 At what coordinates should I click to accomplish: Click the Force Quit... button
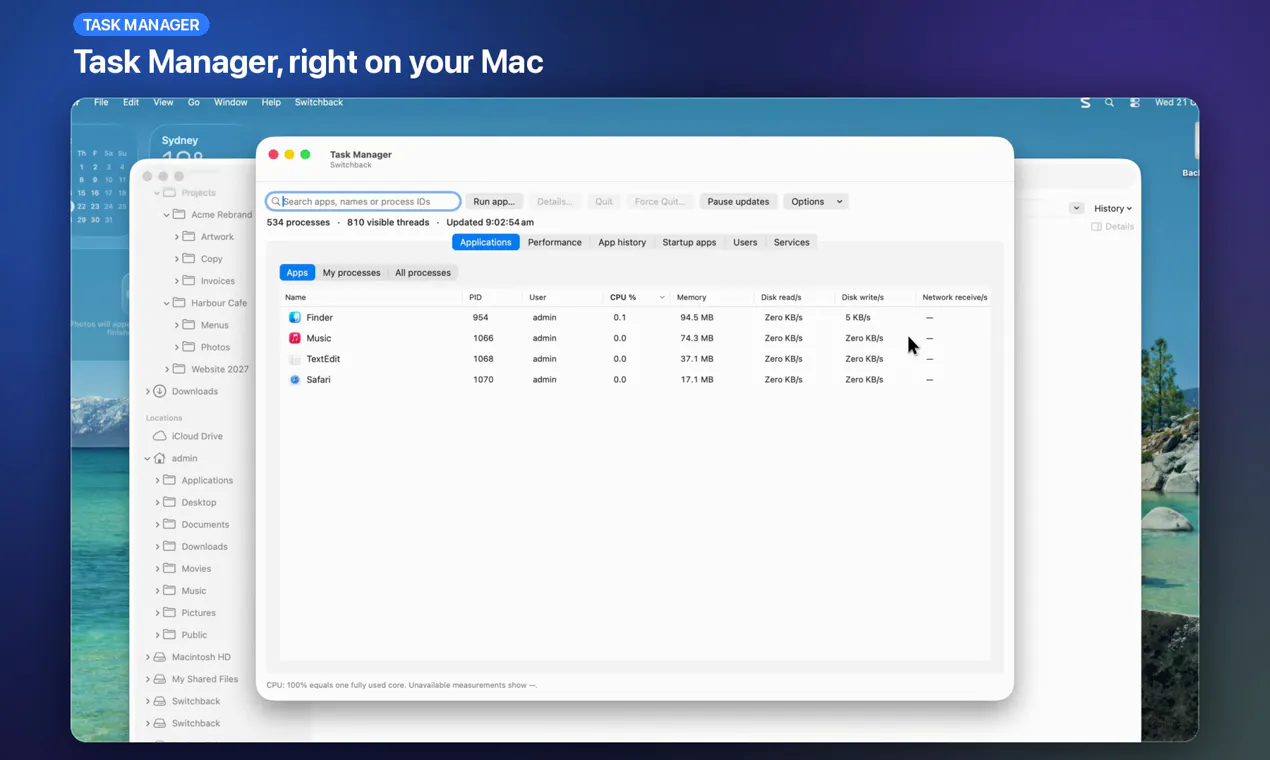660,202
